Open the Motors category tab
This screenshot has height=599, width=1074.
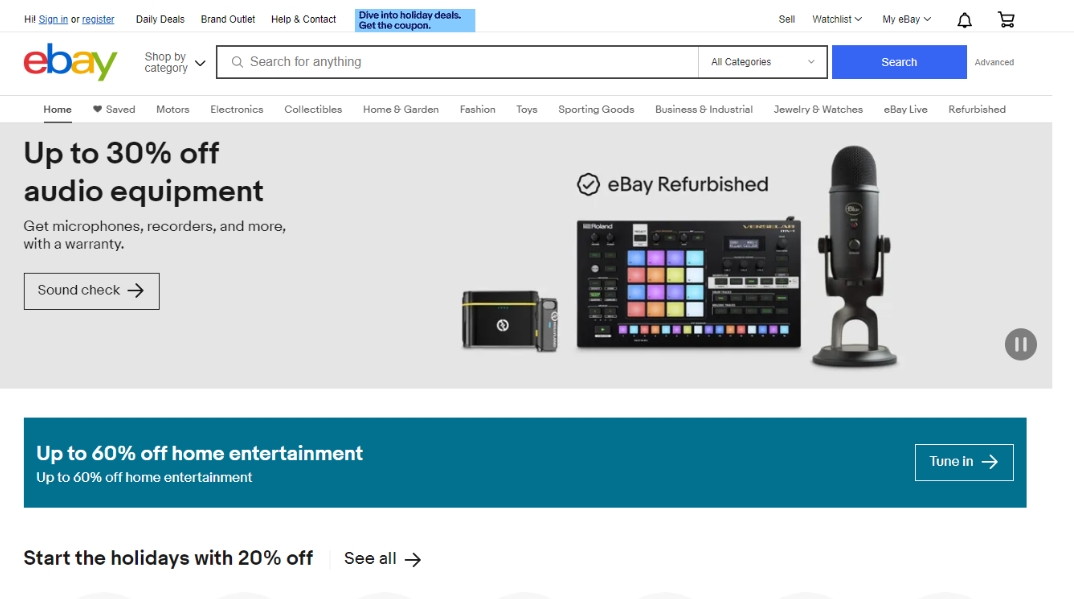coord(172,109)
